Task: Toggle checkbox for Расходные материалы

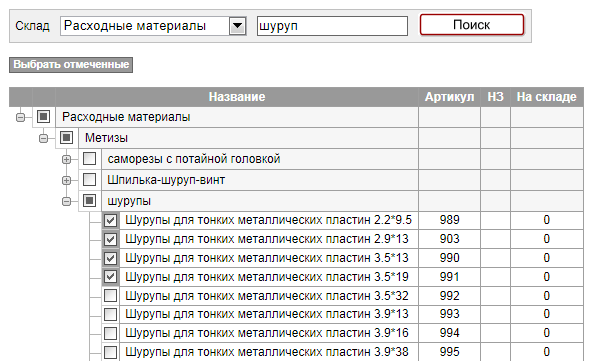Action: point(44,117)
